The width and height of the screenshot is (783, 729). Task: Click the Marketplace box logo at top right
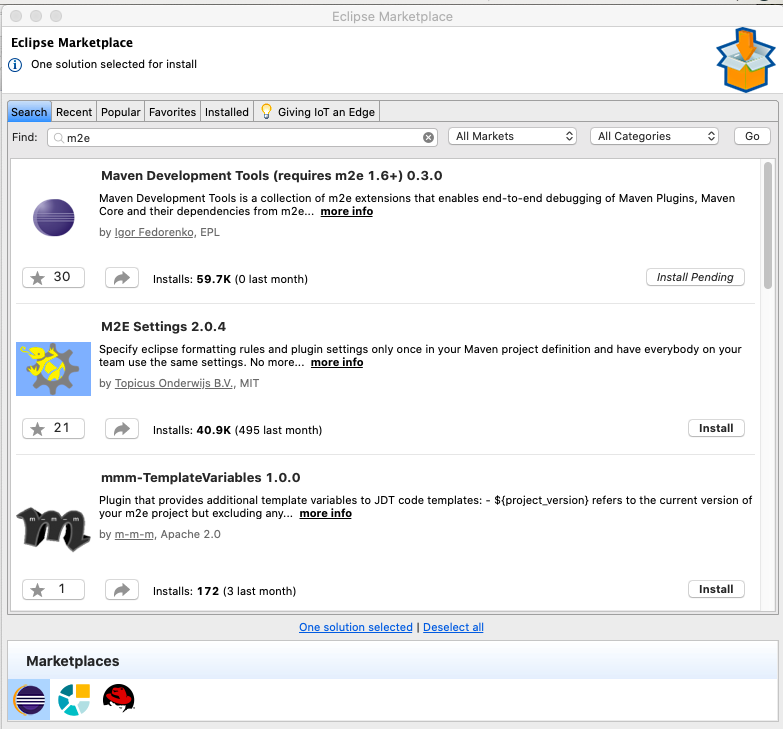(746, 60)
